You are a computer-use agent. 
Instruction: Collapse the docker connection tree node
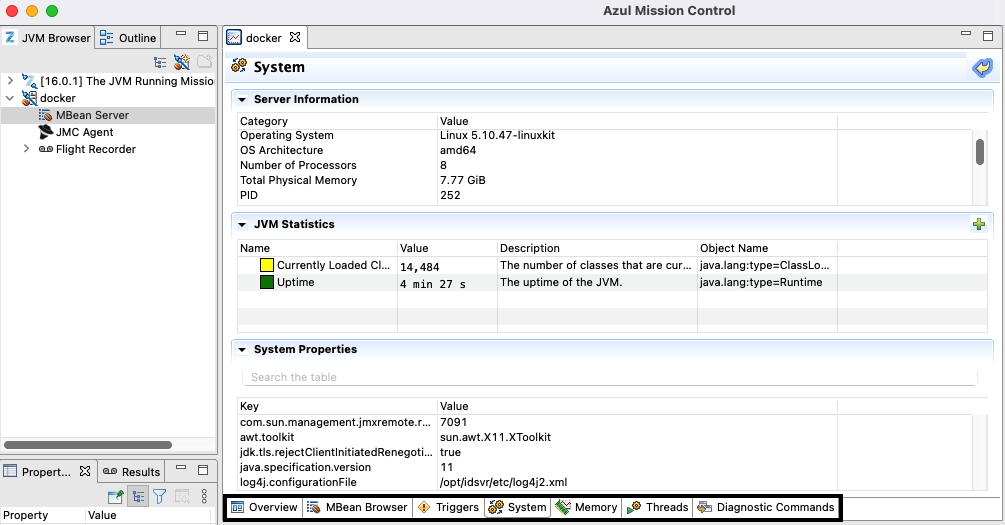point(10,98)
